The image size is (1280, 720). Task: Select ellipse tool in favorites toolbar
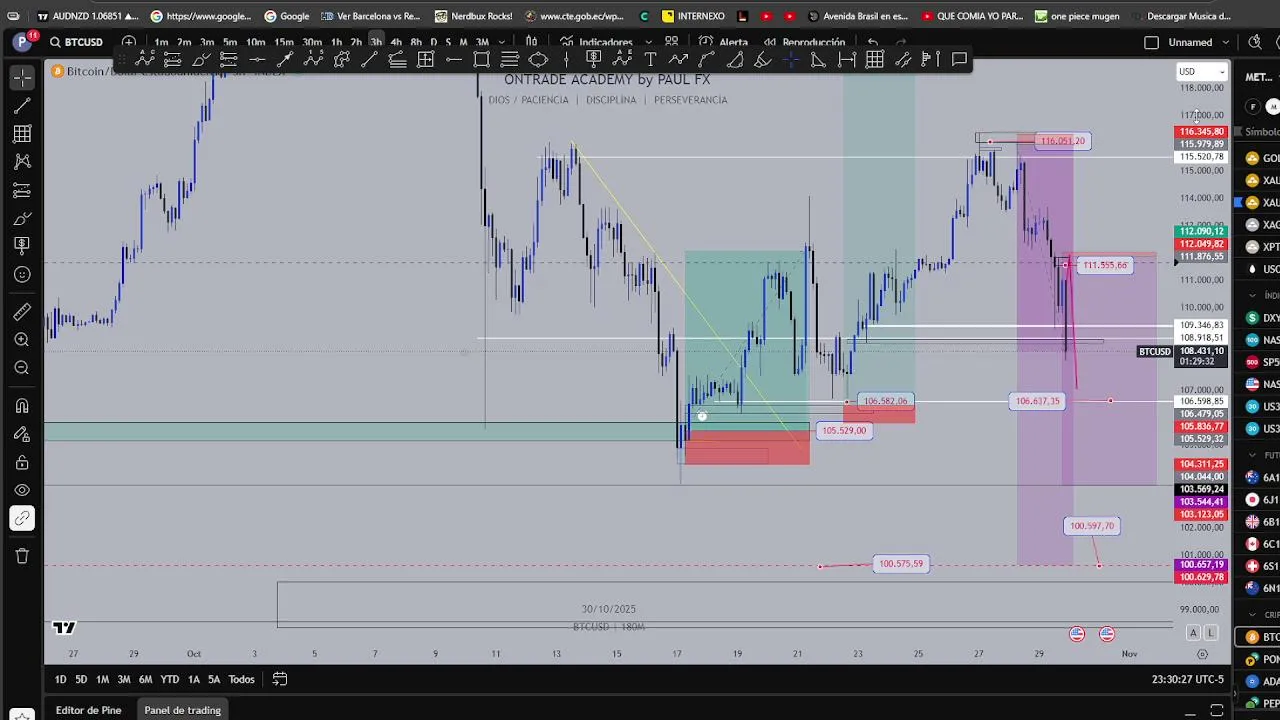538,60
